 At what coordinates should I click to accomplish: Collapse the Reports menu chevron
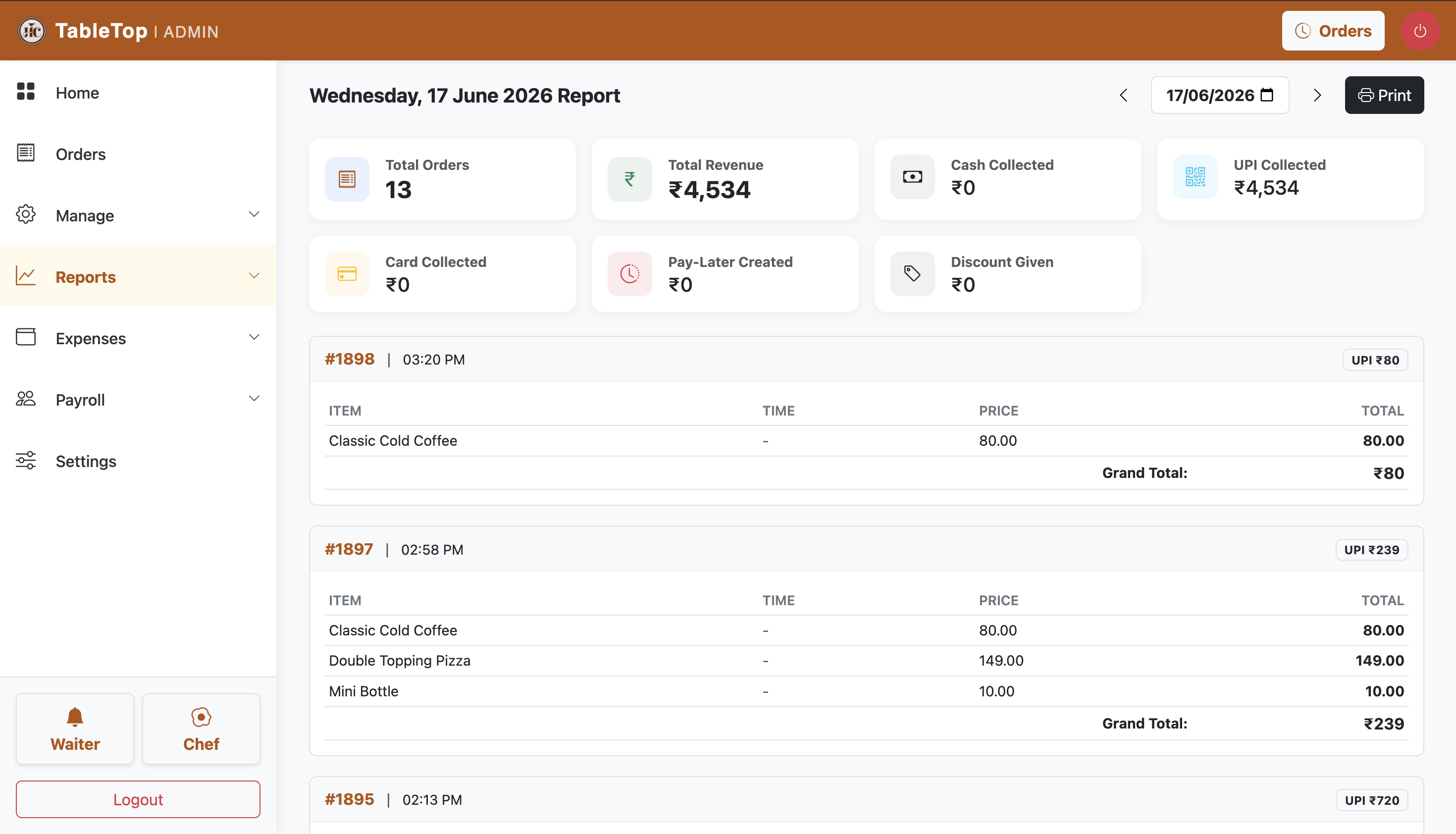(255, 275)
